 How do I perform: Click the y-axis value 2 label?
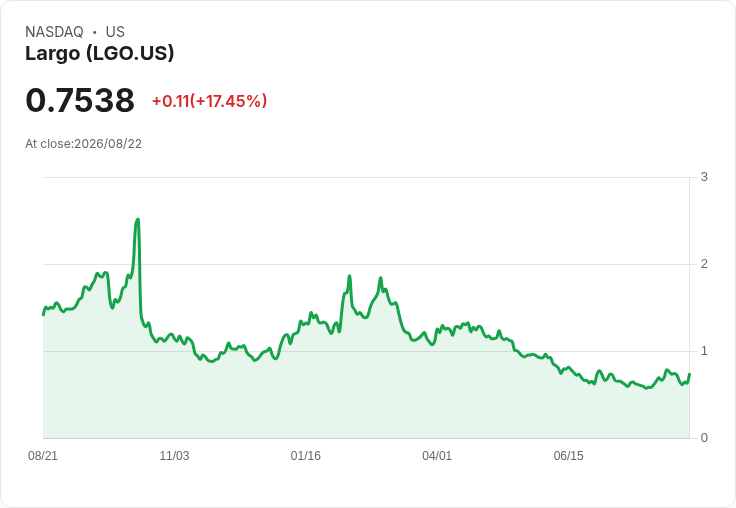click(x=704, y=264)
